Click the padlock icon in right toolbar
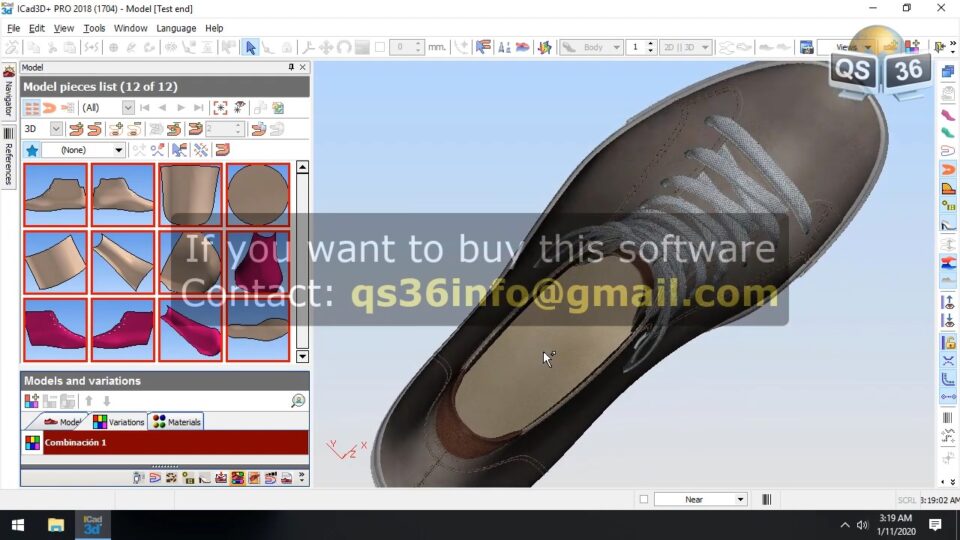Screen dimensions: 960x540 (x=948, y=343)
